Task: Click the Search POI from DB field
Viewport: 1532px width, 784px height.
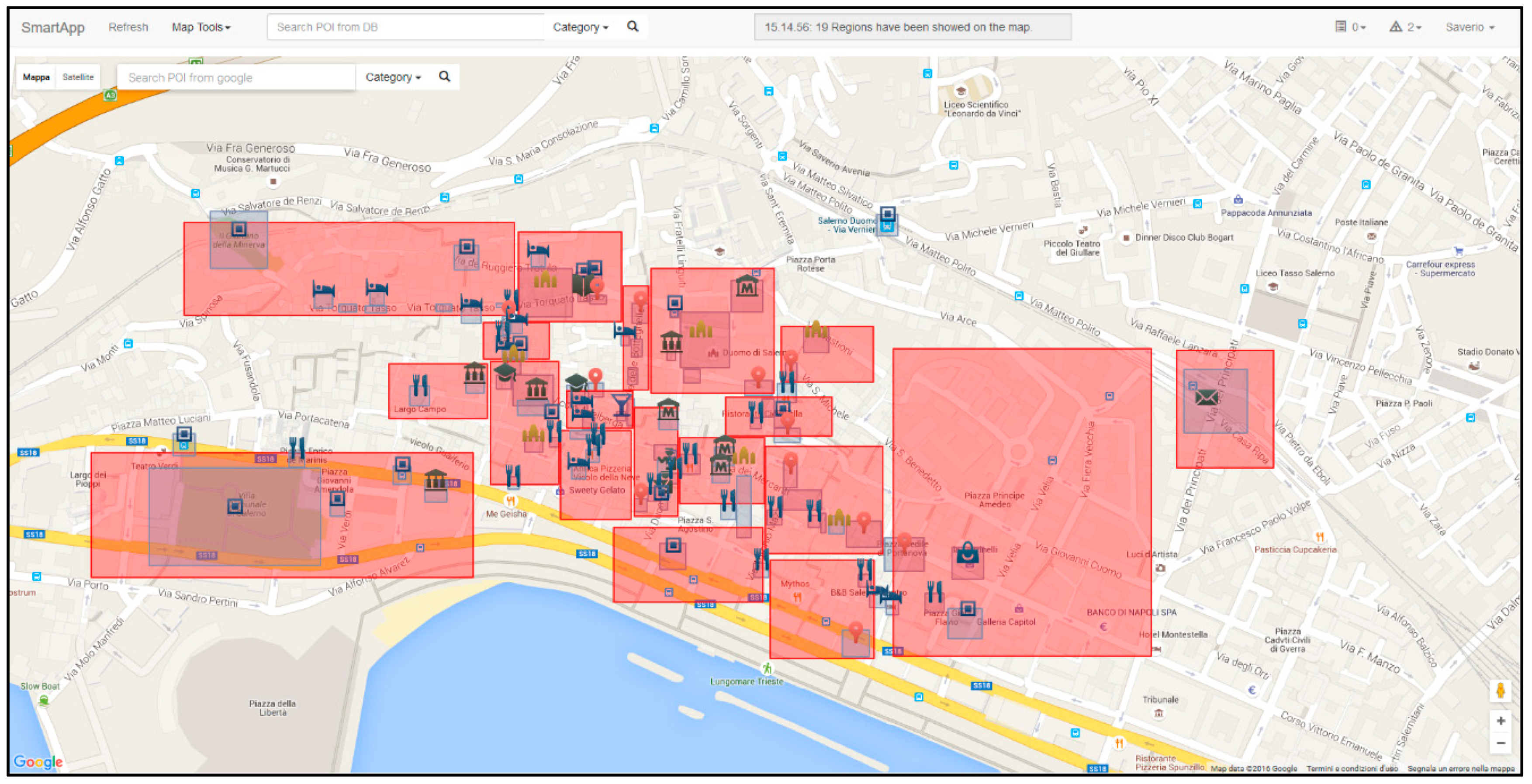Action: pyautogui.click(x=405, y=28)
